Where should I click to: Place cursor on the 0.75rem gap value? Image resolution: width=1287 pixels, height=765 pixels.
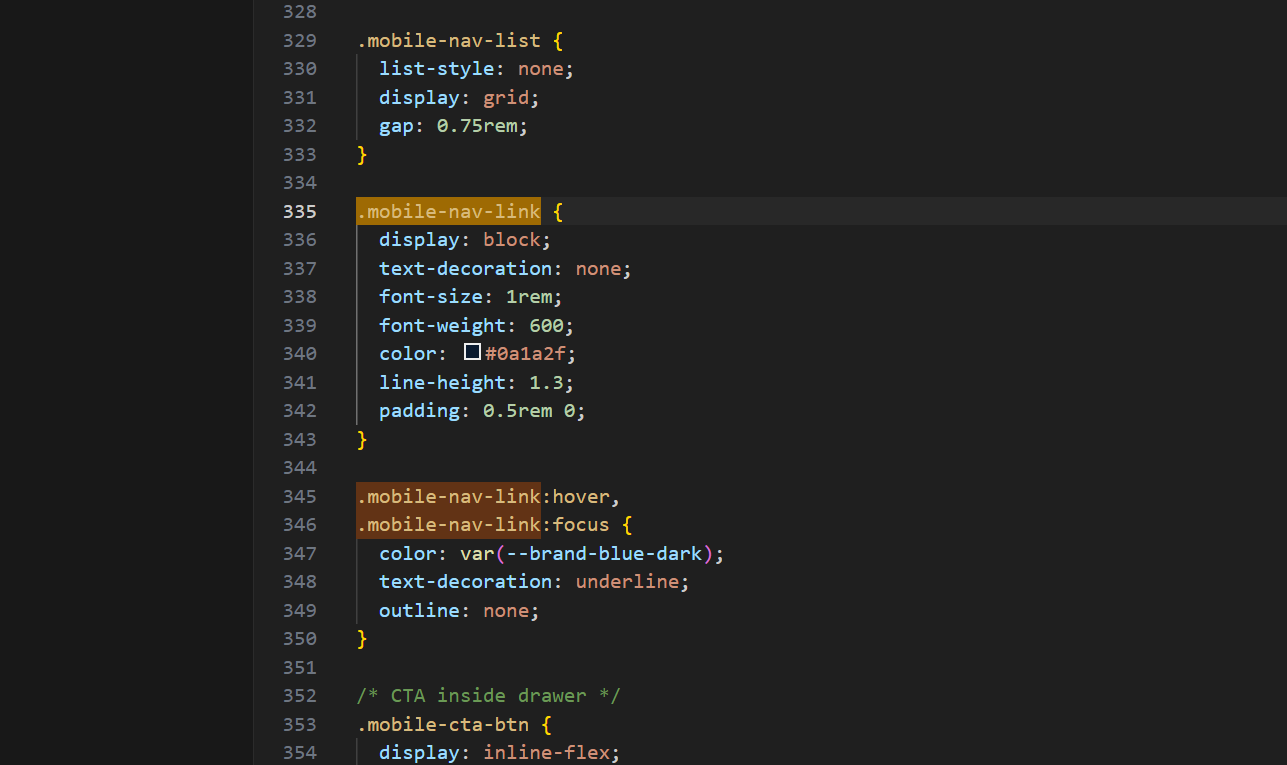click(481, 126)
